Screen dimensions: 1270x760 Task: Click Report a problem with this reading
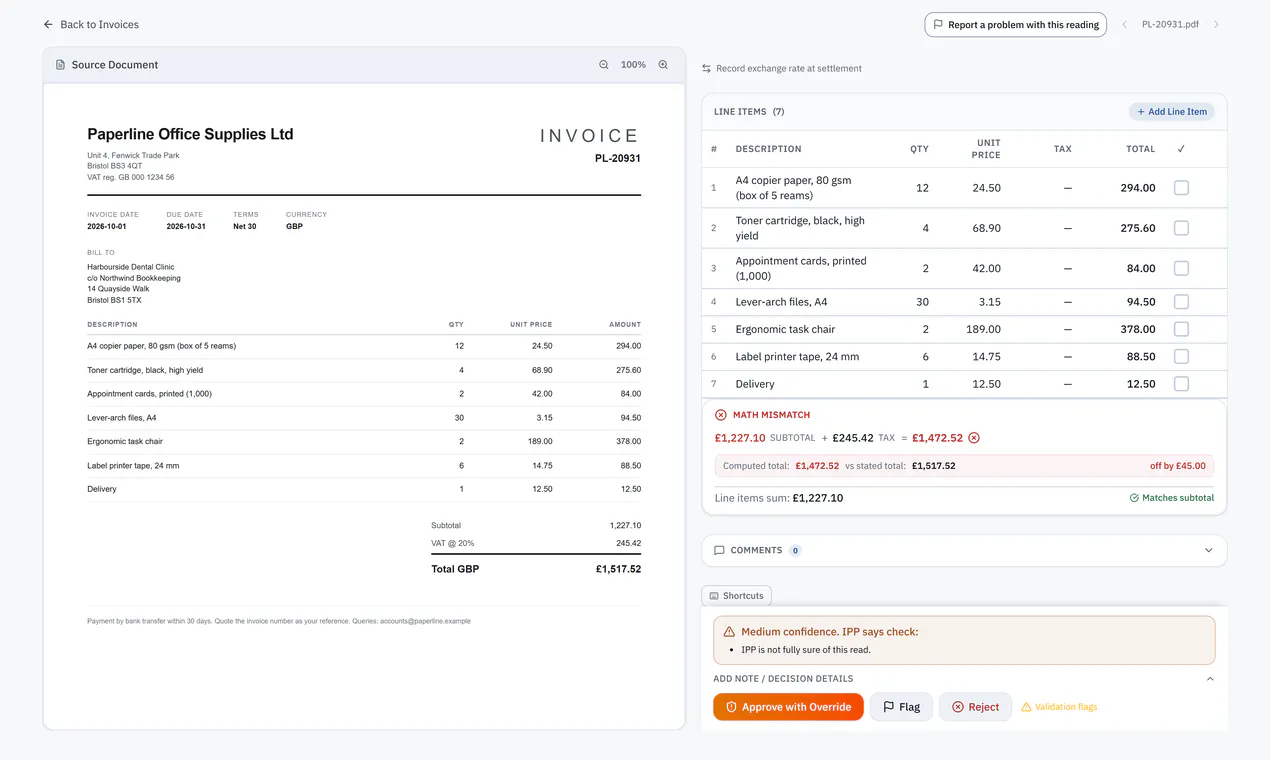pos(1015,25)
